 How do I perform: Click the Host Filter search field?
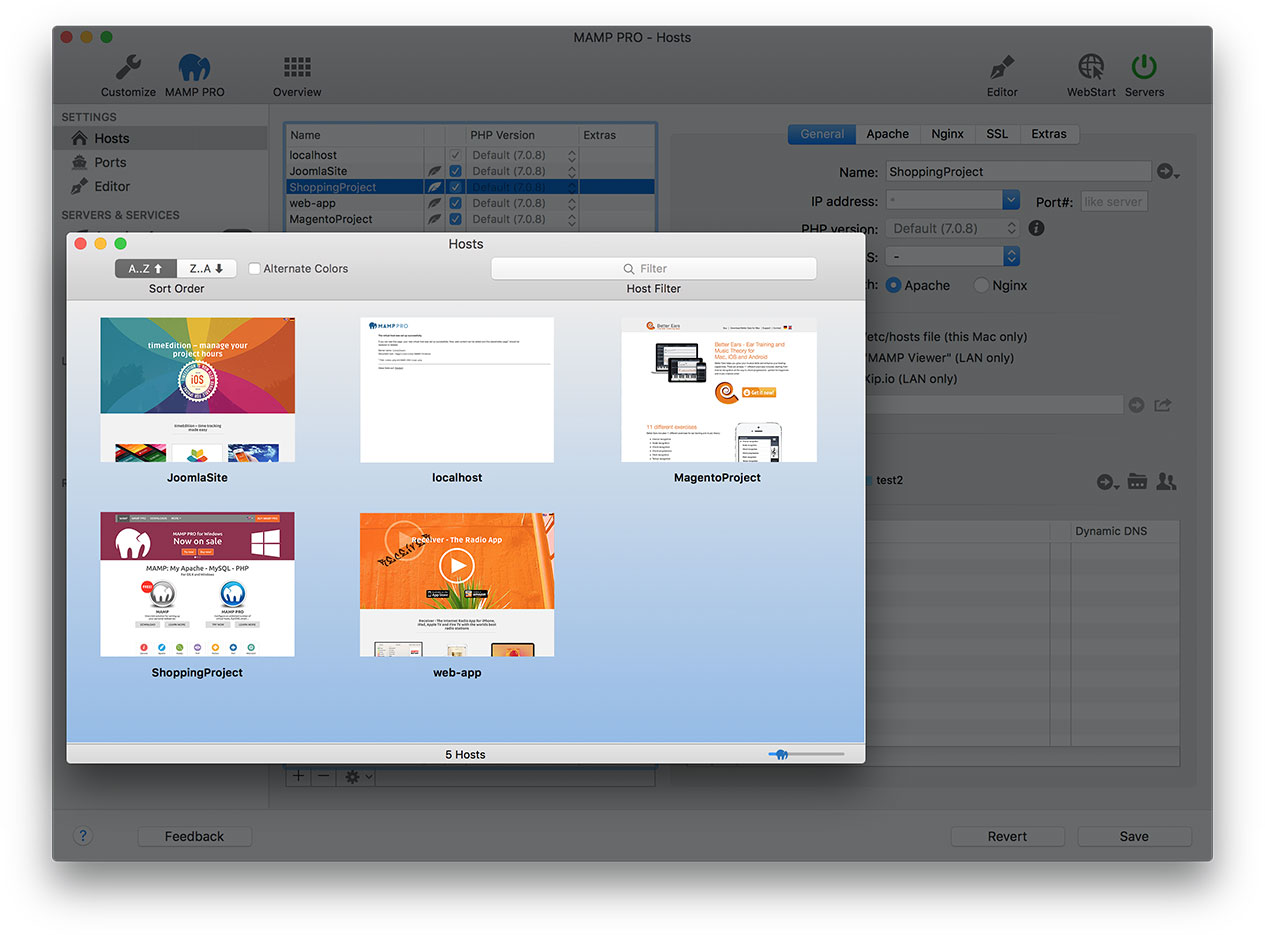coord(654,269)
